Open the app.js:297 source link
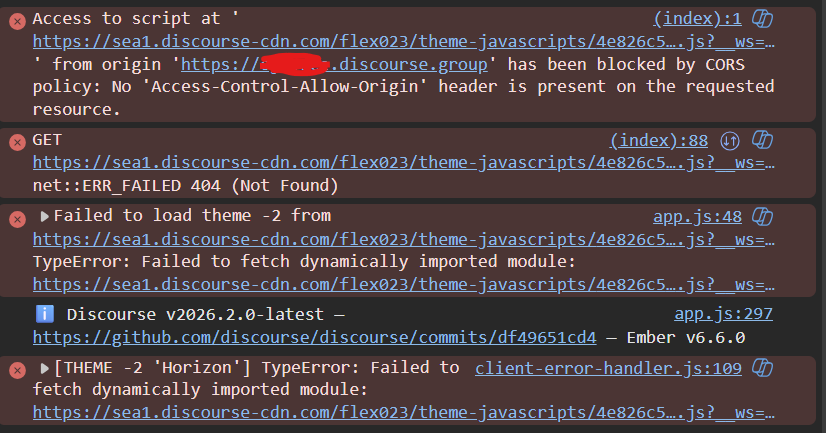 point(723,314)
